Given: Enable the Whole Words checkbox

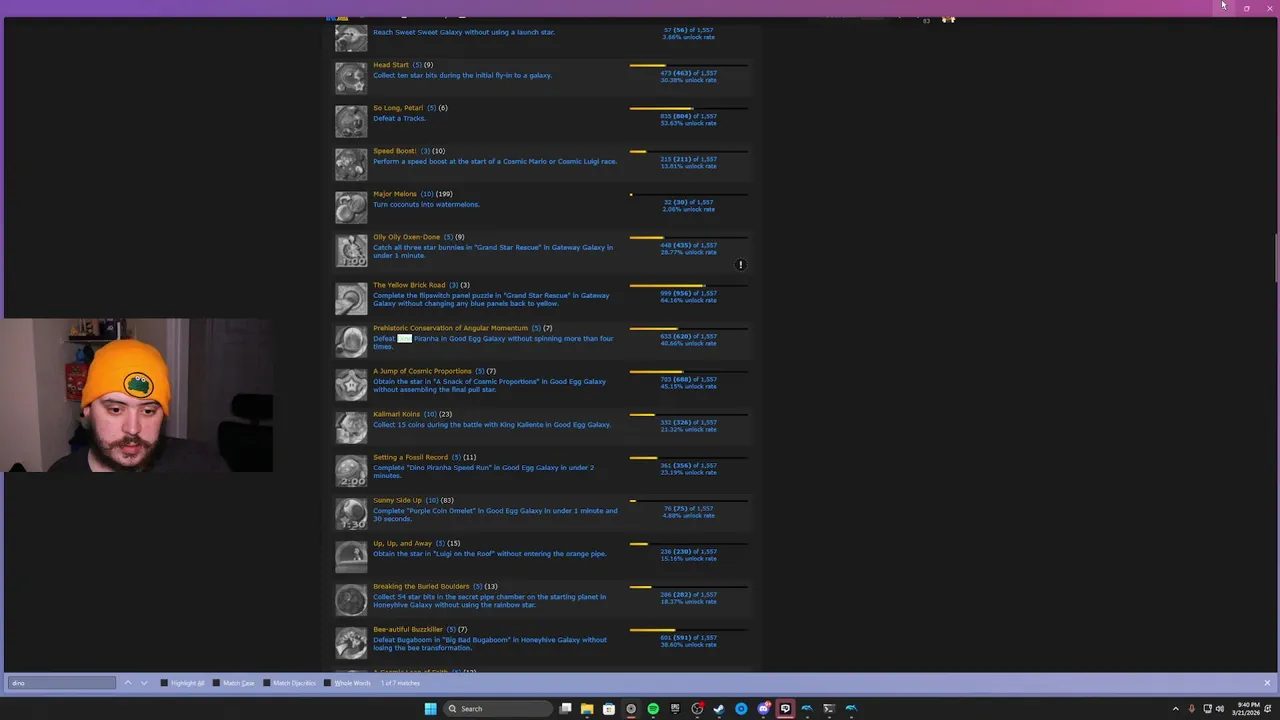Looking at the screenshot, I should pos(327,683).
